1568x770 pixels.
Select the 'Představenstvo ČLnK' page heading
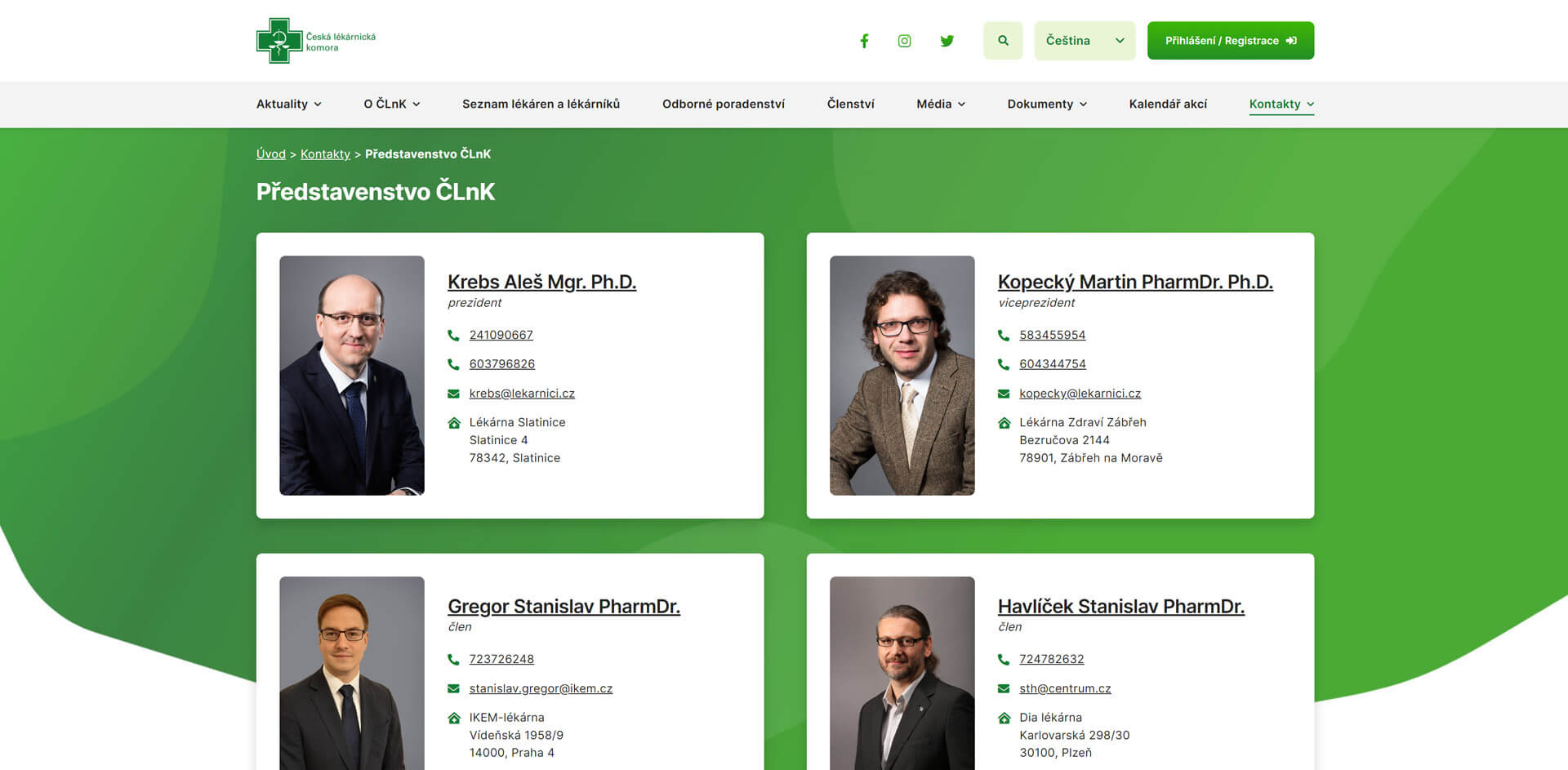tap(376, 192)
